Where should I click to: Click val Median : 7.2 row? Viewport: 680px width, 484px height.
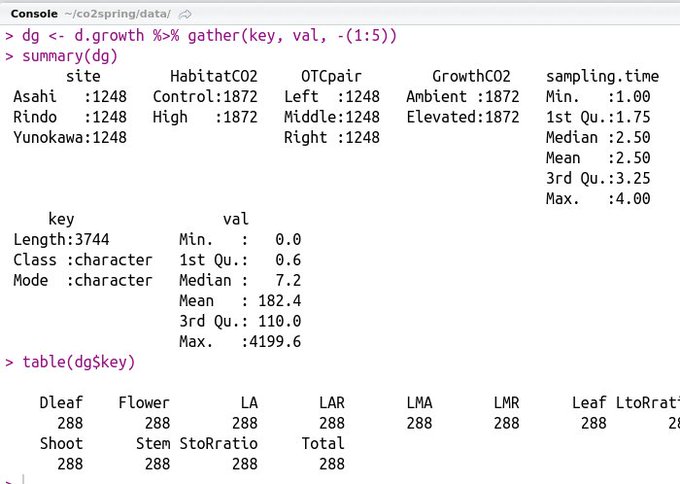coord(240,280)
